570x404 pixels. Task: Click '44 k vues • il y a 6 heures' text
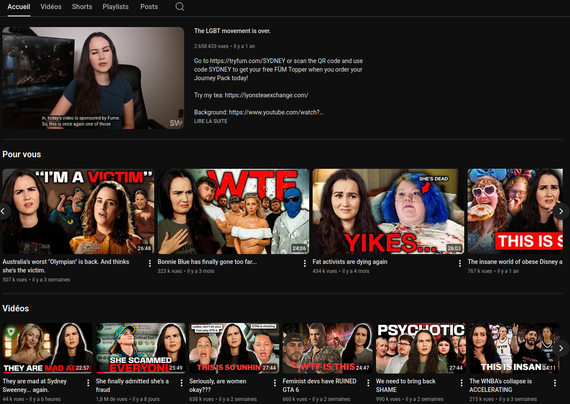coord(32,399)
